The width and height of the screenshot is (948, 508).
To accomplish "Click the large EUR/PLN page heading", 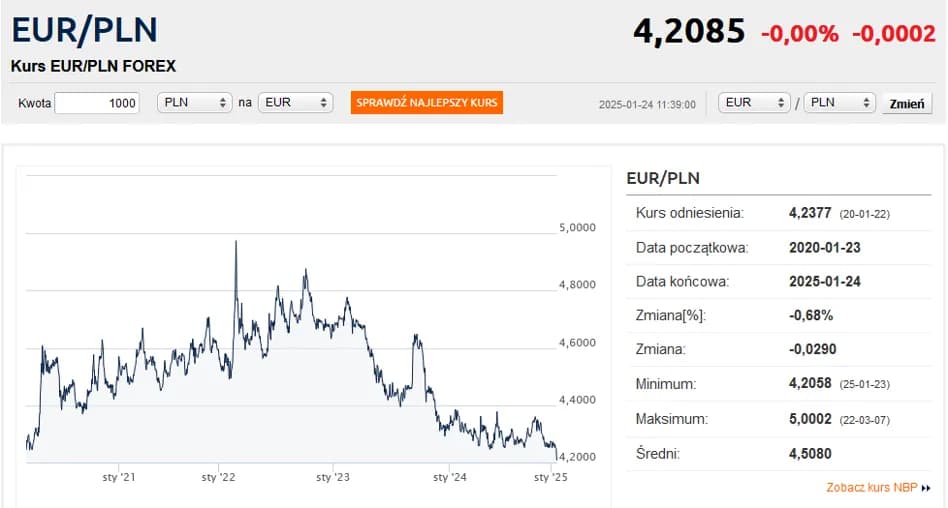I will 85,30.
